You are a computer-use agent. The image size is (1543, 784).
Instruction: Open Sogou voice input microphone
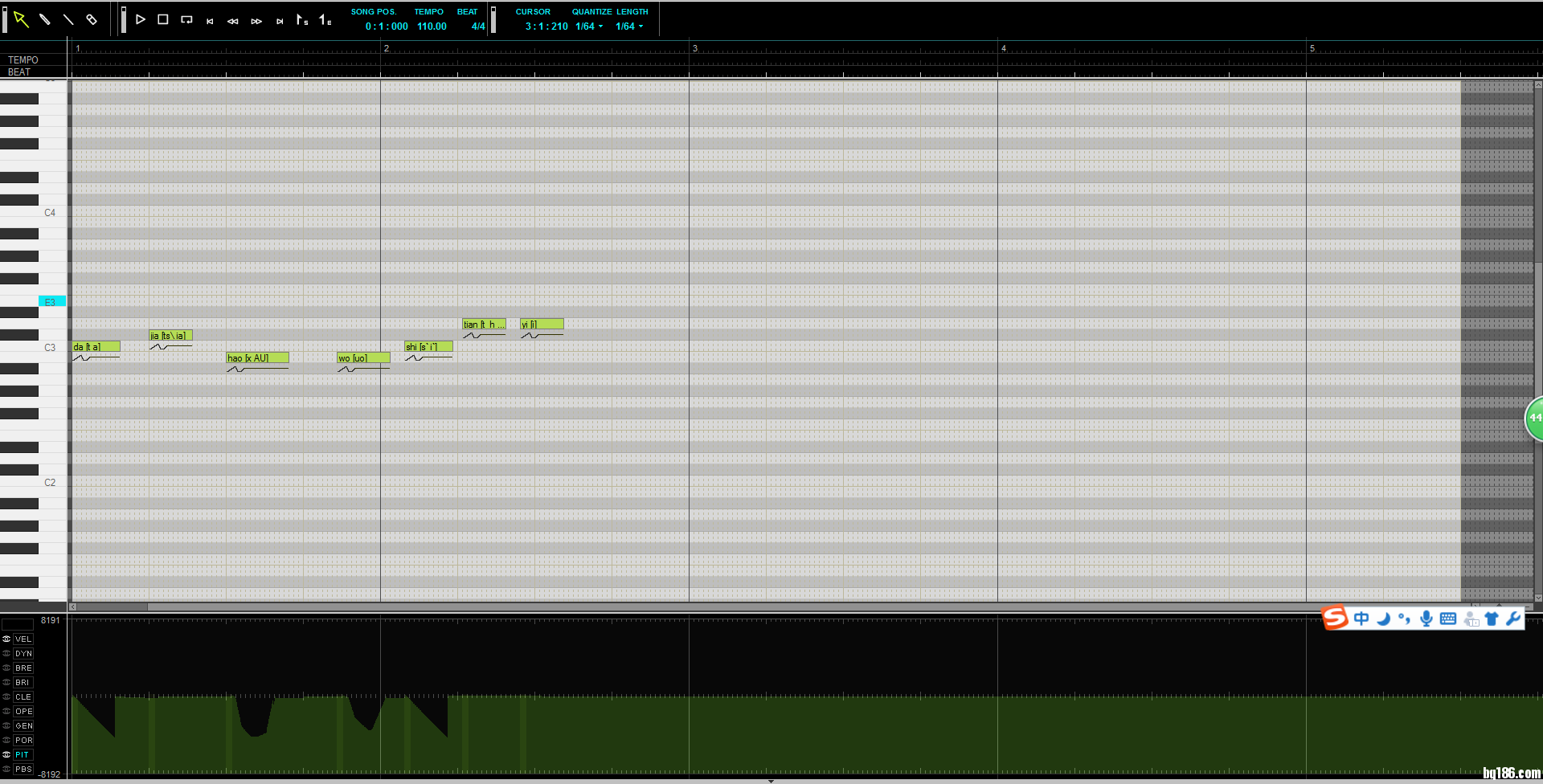1426,619
